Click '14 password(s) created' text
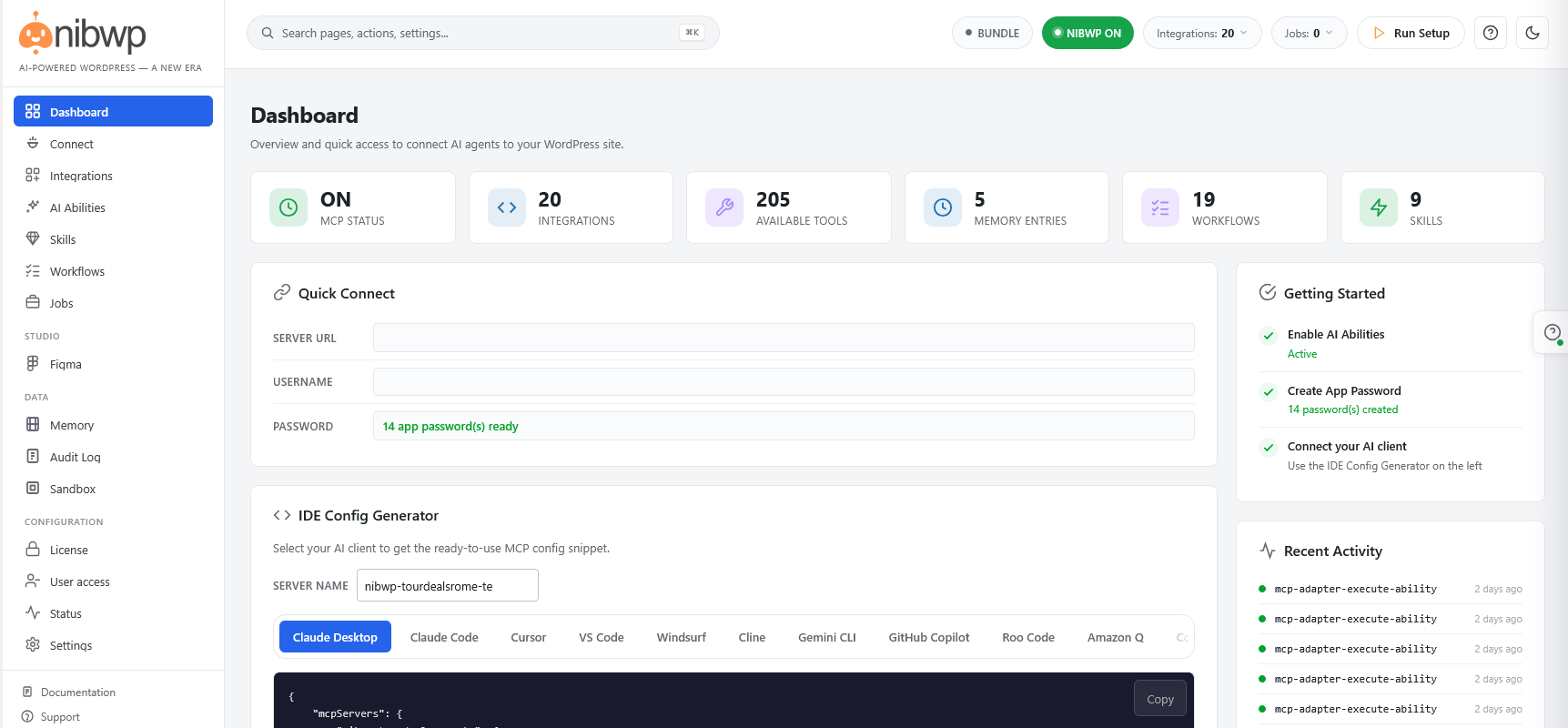Viewport: 1568px width, 728px height. click(x=1342, y=409)
